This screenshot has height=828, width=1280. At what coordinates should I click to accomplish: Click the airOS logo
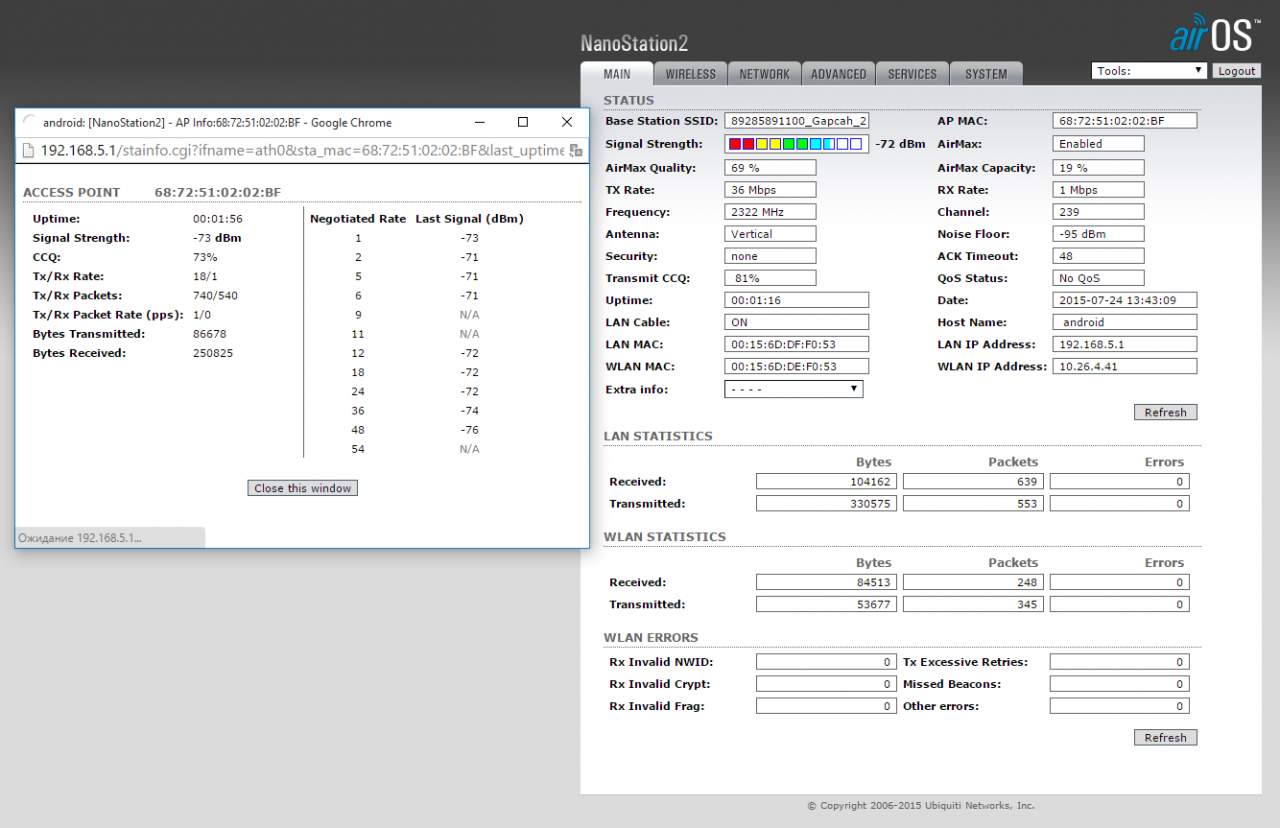click(1214, 33)
